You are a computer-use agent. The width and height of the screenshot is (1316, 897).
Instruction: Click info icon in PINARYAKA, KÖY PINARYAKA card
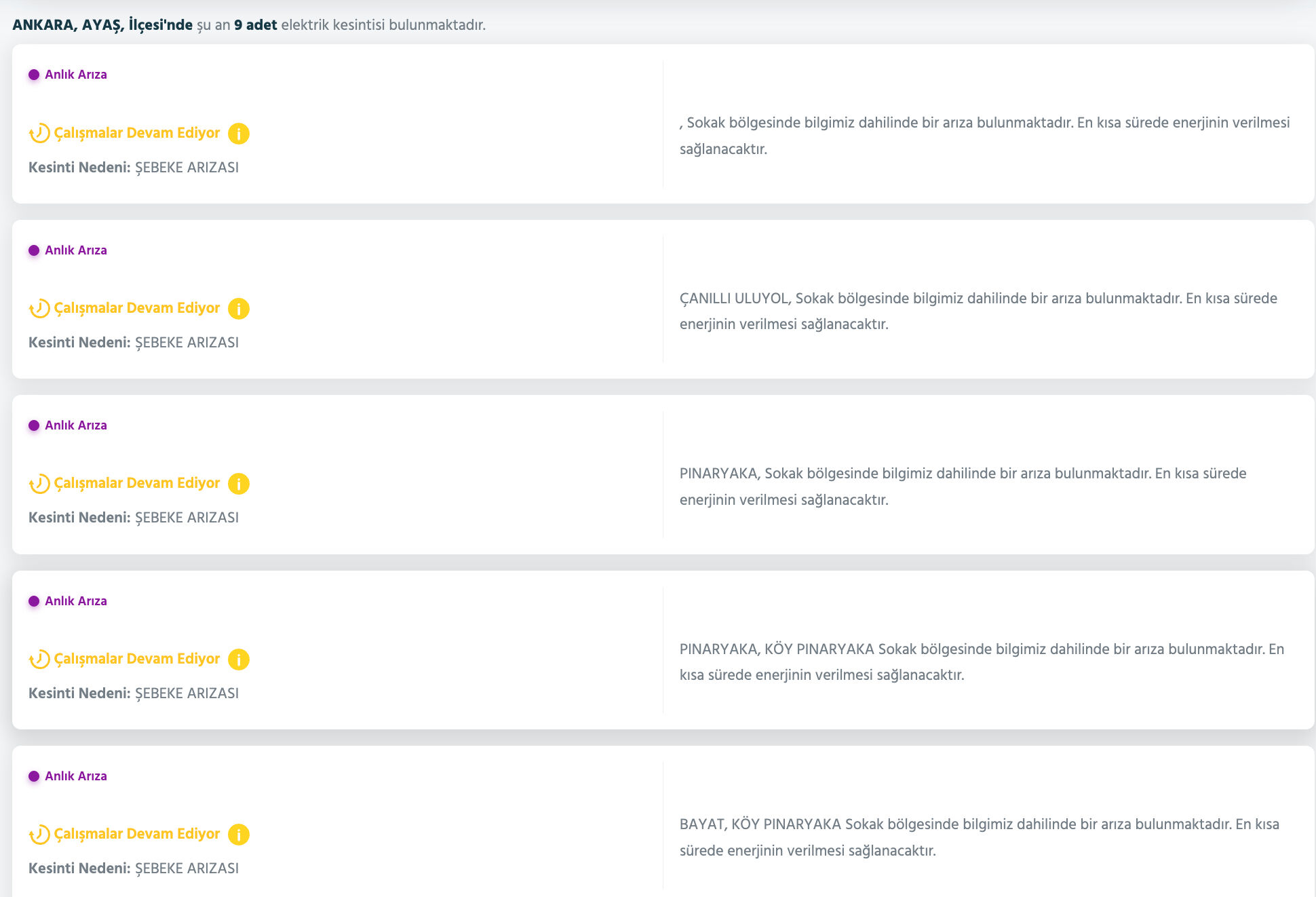[238, 660]
